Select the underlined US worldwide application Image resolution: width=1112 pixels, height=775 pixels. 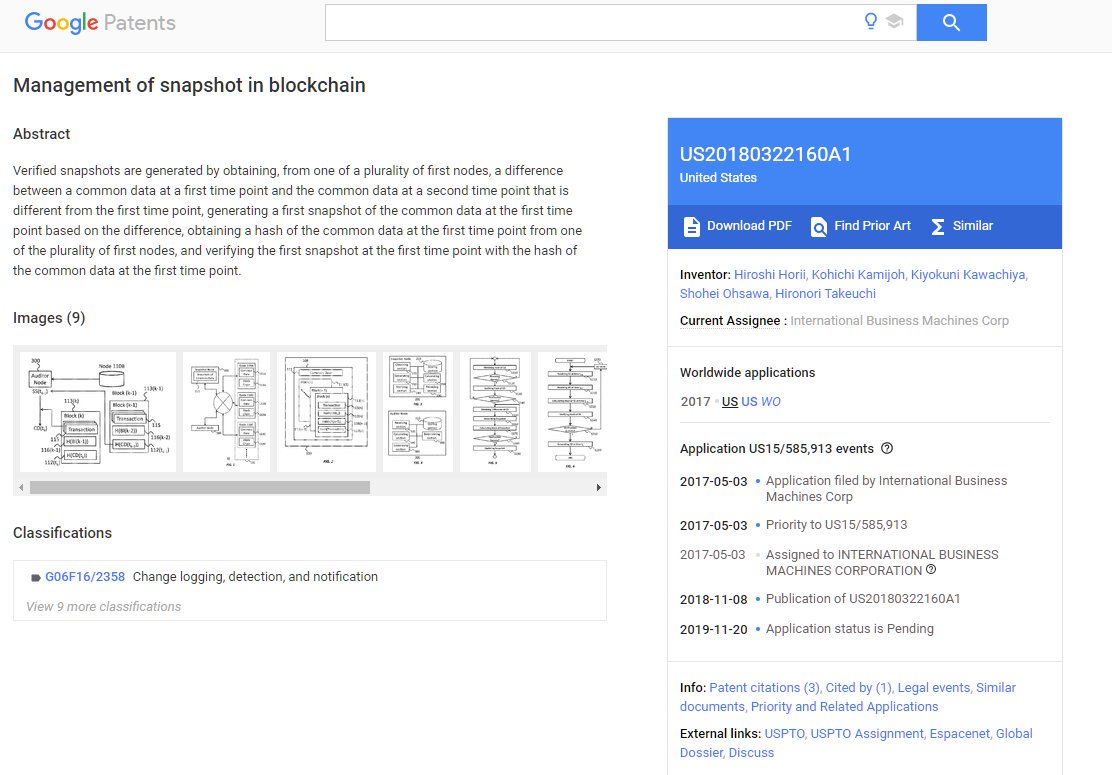point(730,401)
